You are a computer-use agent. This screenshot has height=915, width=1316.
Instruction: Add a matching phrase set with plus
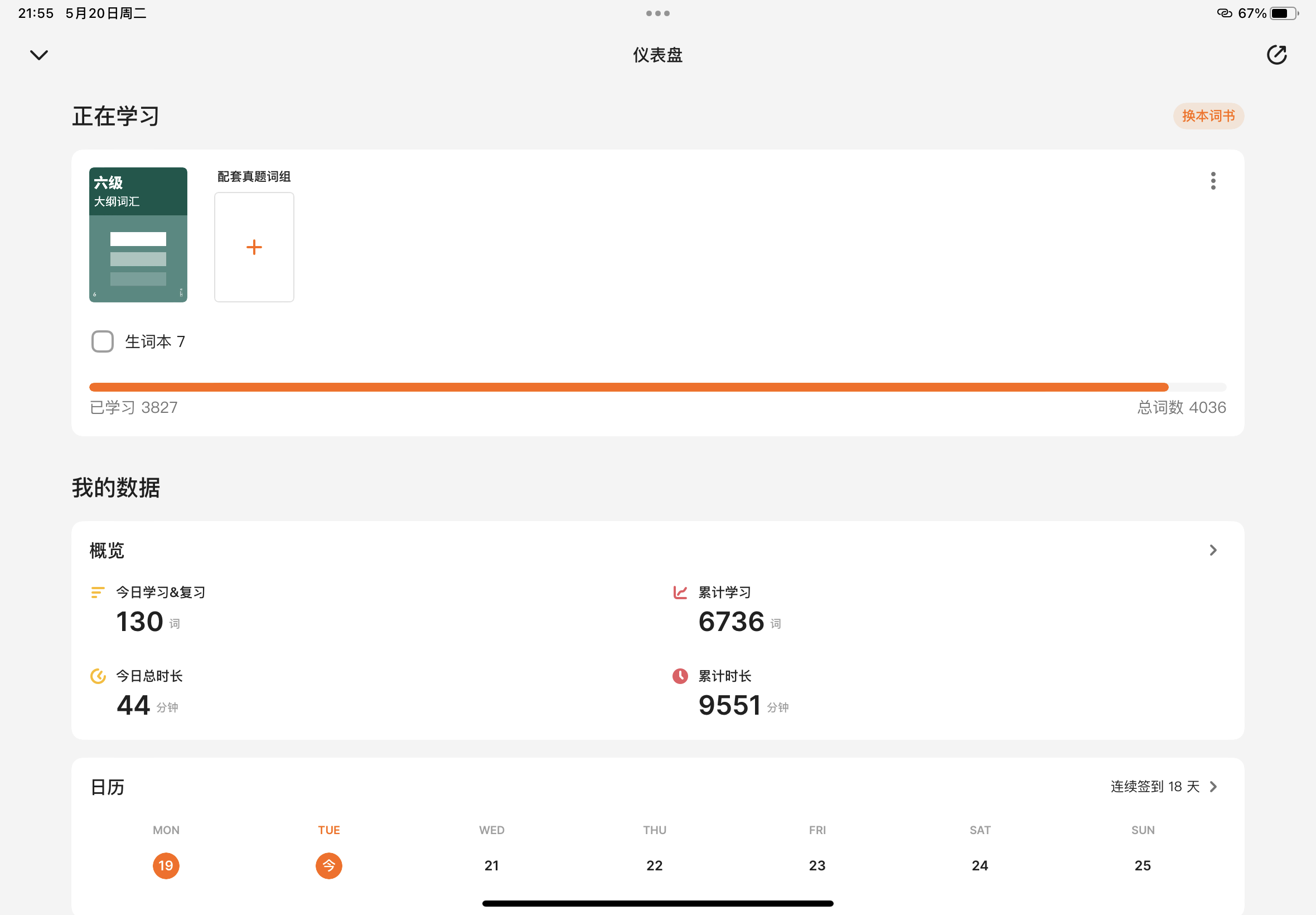click(254, 247)
